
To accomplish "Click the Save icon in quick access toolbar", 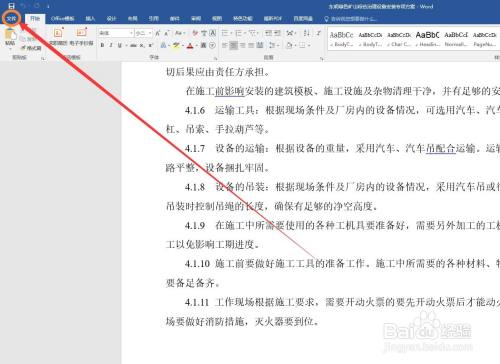I will pos(11,6).
